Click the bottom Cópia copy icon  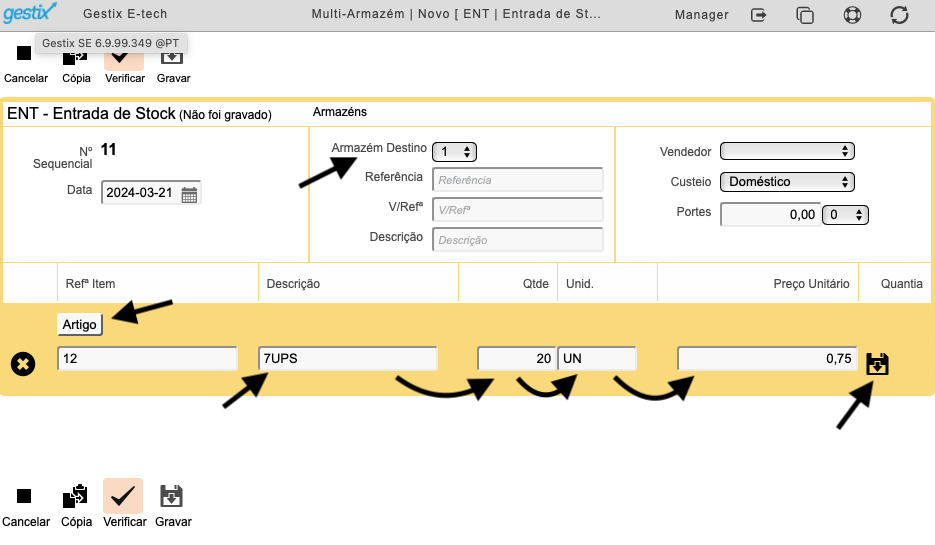pyautogui.click(x=75, y=496)
